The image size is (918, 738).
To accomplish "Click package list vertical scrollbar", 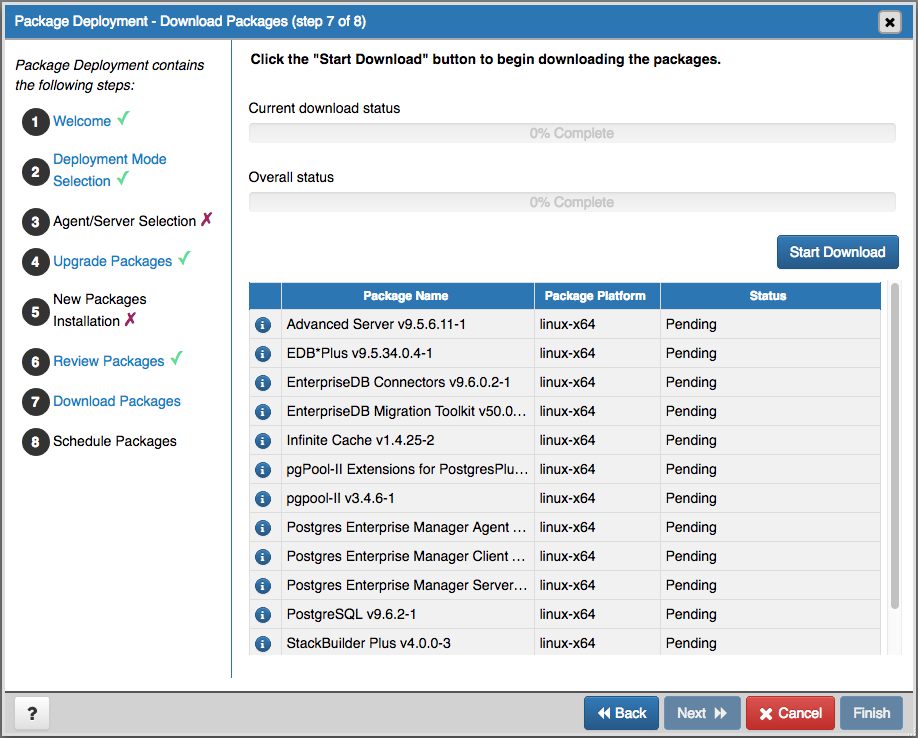I will point(894,446).
